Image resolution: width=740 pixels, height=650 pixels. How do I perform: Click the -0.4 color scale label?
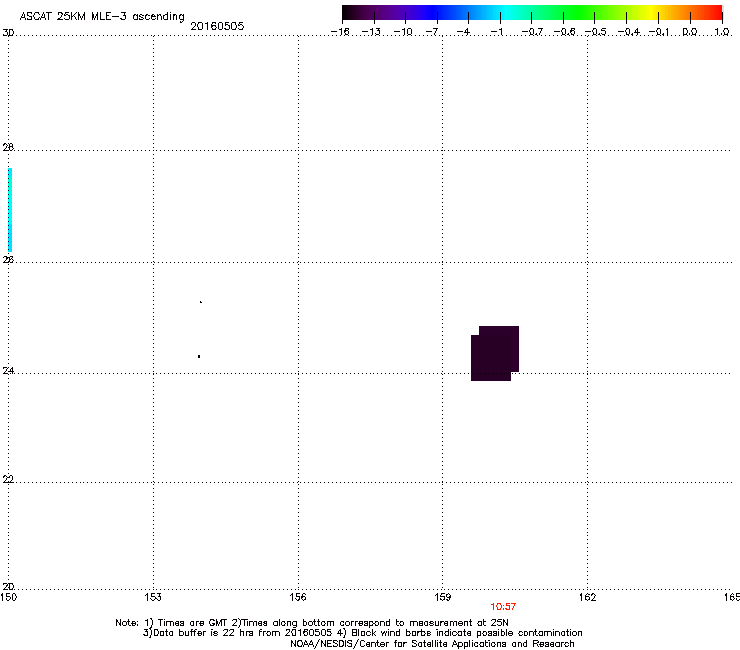tap(629, 32)
